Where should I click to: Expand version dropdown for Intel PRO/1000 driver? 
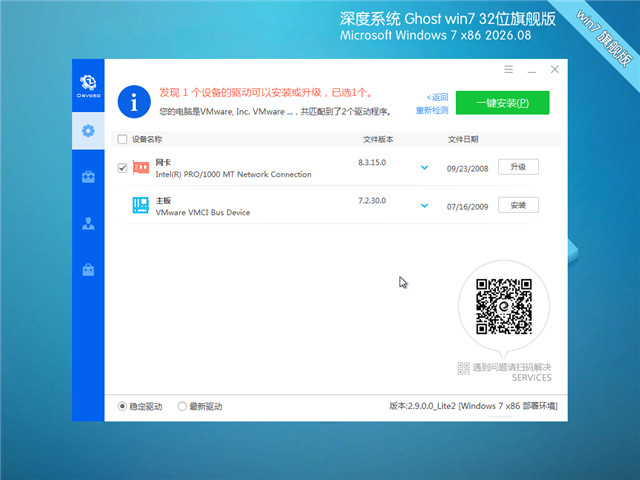pyautogui.click(x=424, y=167)
